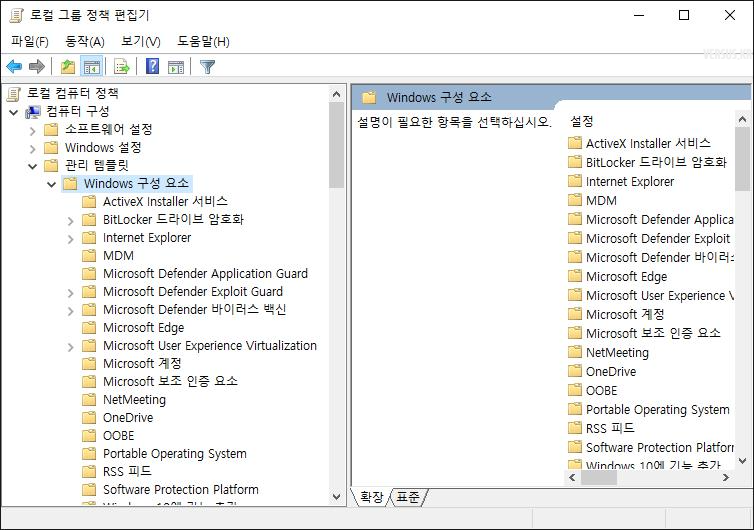The width and height of the screenshot is (754, 530).
Task: Expand Microsoft Defender Exploit Guard in tree
Action: coord(71,293)
